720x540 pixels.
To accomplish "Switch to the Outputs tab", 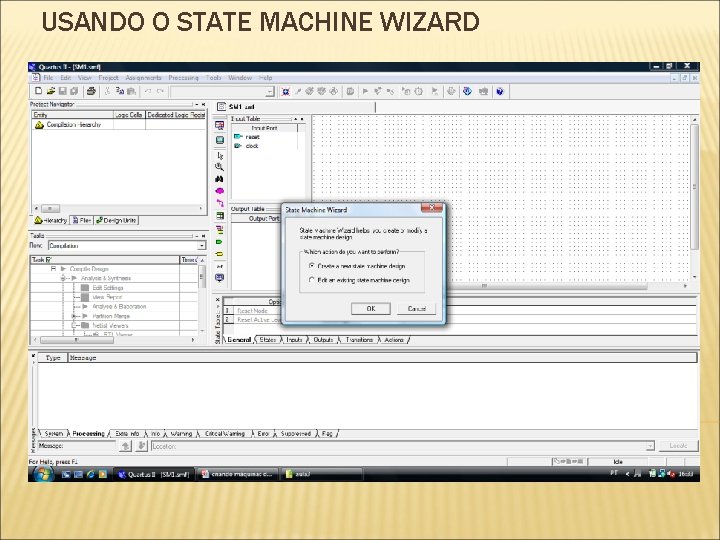I will click(323, 340).
